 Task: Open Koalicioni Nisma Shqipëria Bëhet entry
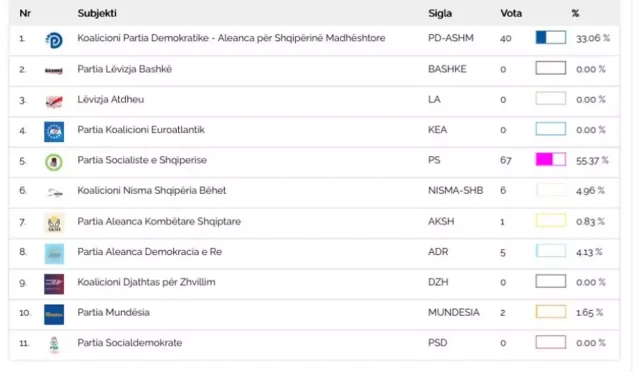coord(151,191)
